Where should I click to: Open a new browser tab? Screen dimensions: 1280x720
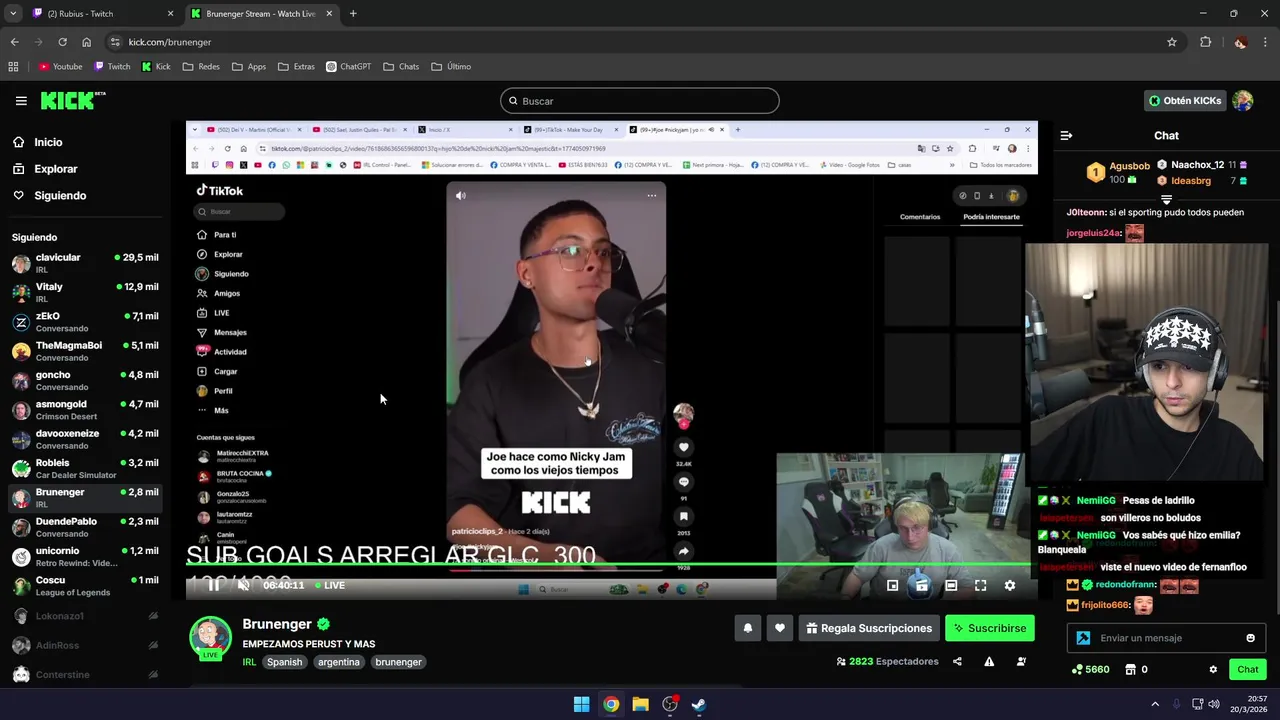(353, 14)
